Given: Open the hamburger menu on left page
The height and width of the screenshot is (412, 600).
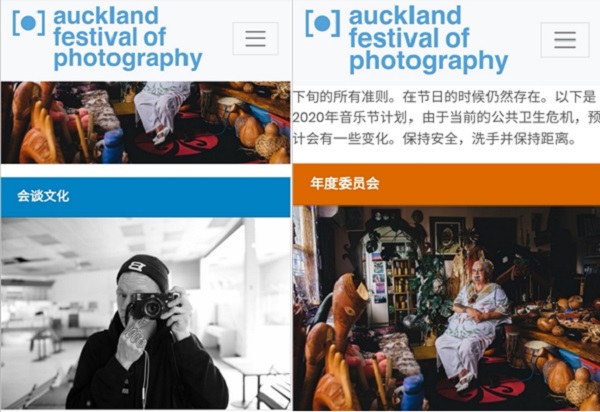Looking at the screenshot, I should pos(255,39).
